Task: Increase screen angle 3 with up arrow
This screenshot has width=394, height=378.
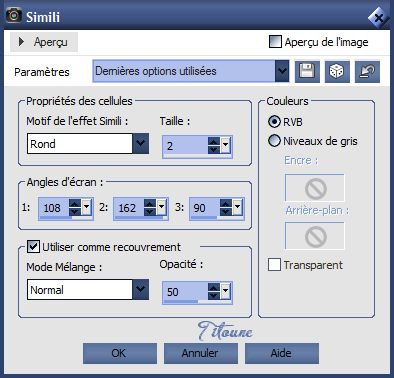Action: (226, 203)
